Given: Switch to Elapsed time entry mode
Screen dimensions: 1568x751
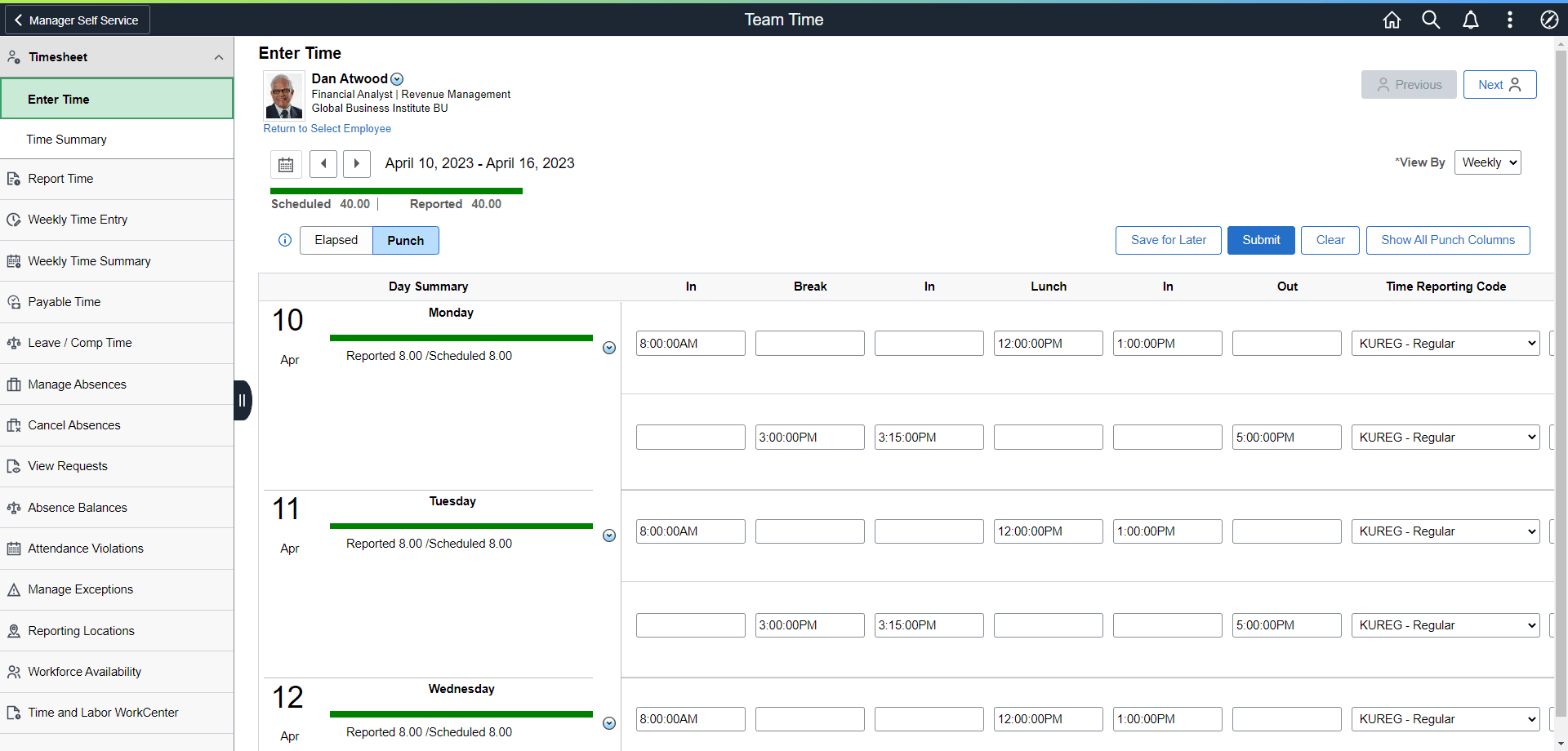Looking at the screenshot, I should click(336, 240).
